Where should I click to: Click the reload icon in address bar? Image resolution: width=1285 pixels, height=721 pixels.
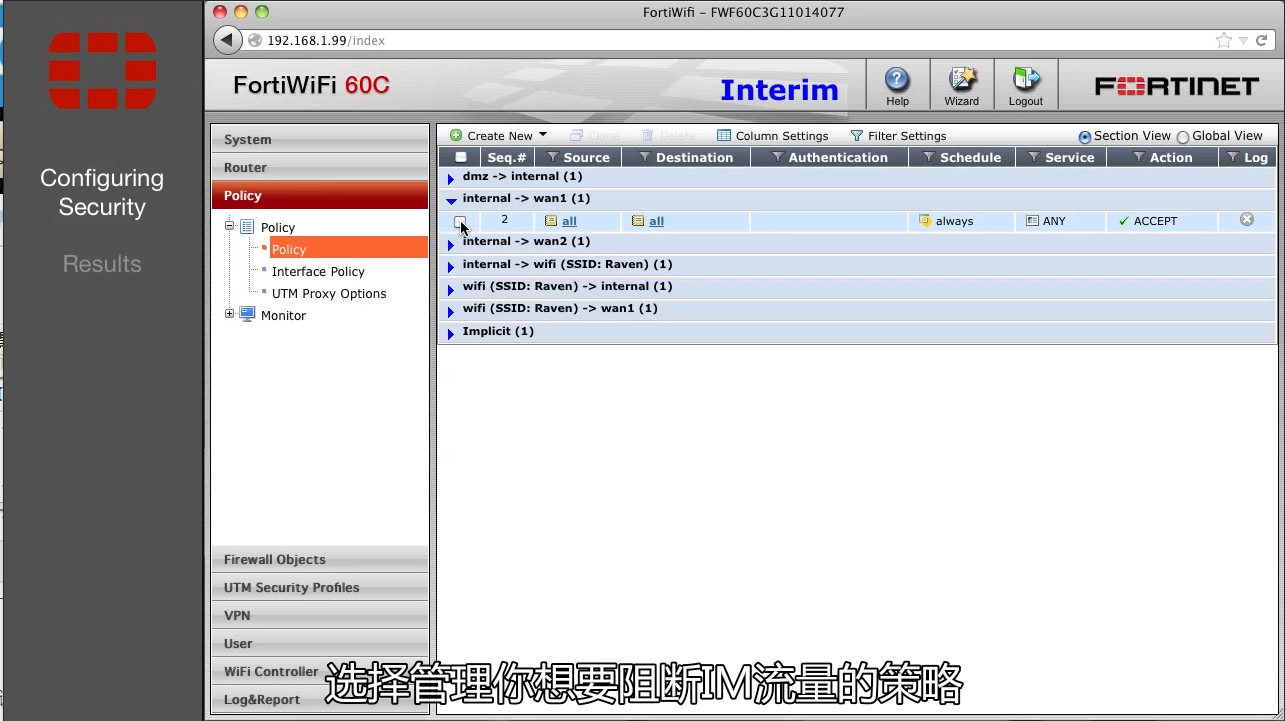(1262, 41)
